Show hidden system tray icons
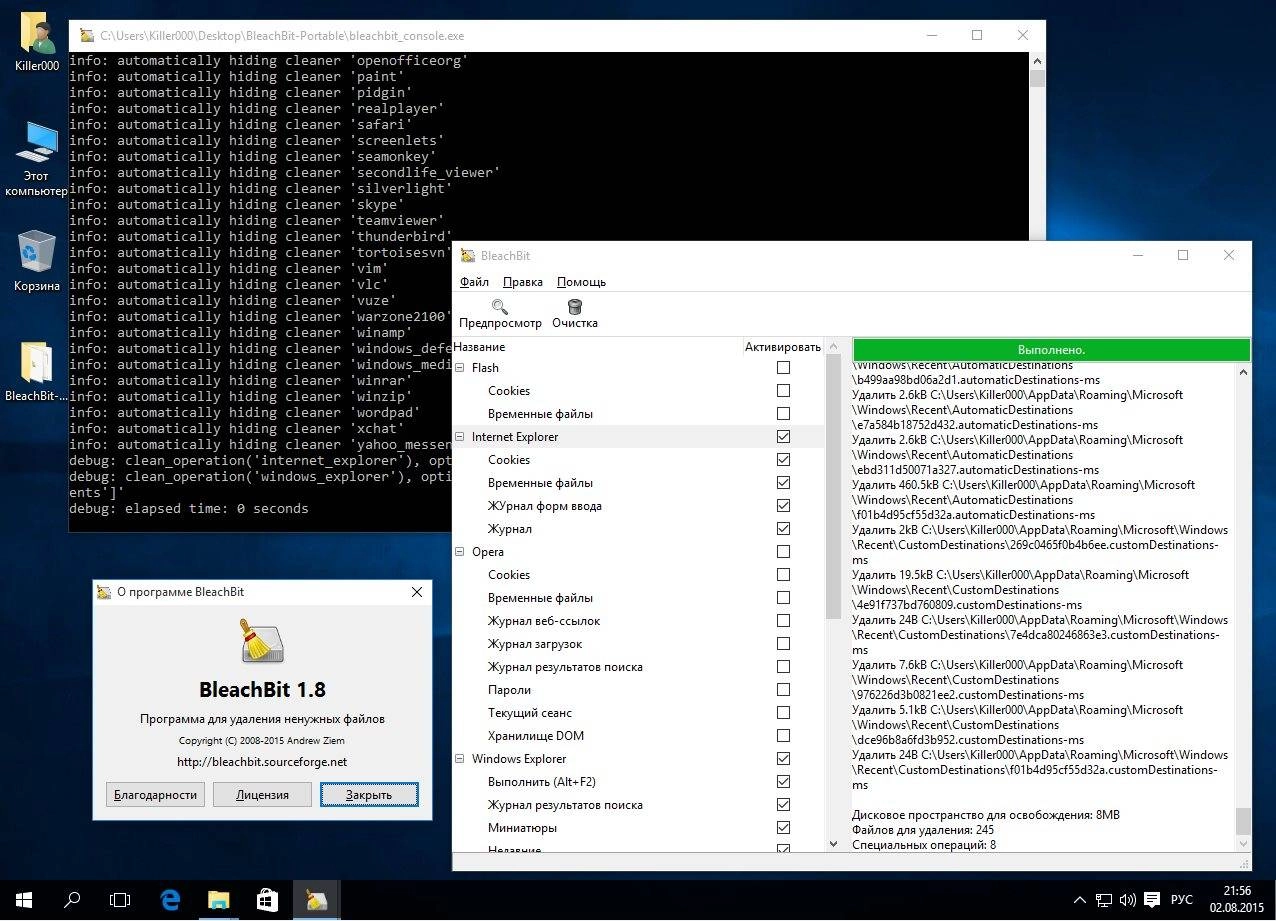Screen dimensions: 1276x921 1080,900
